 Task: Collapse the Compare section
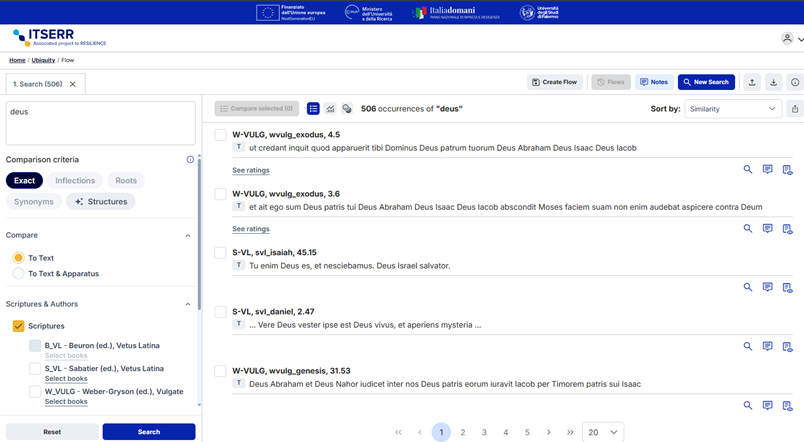(x=188, y=236)
